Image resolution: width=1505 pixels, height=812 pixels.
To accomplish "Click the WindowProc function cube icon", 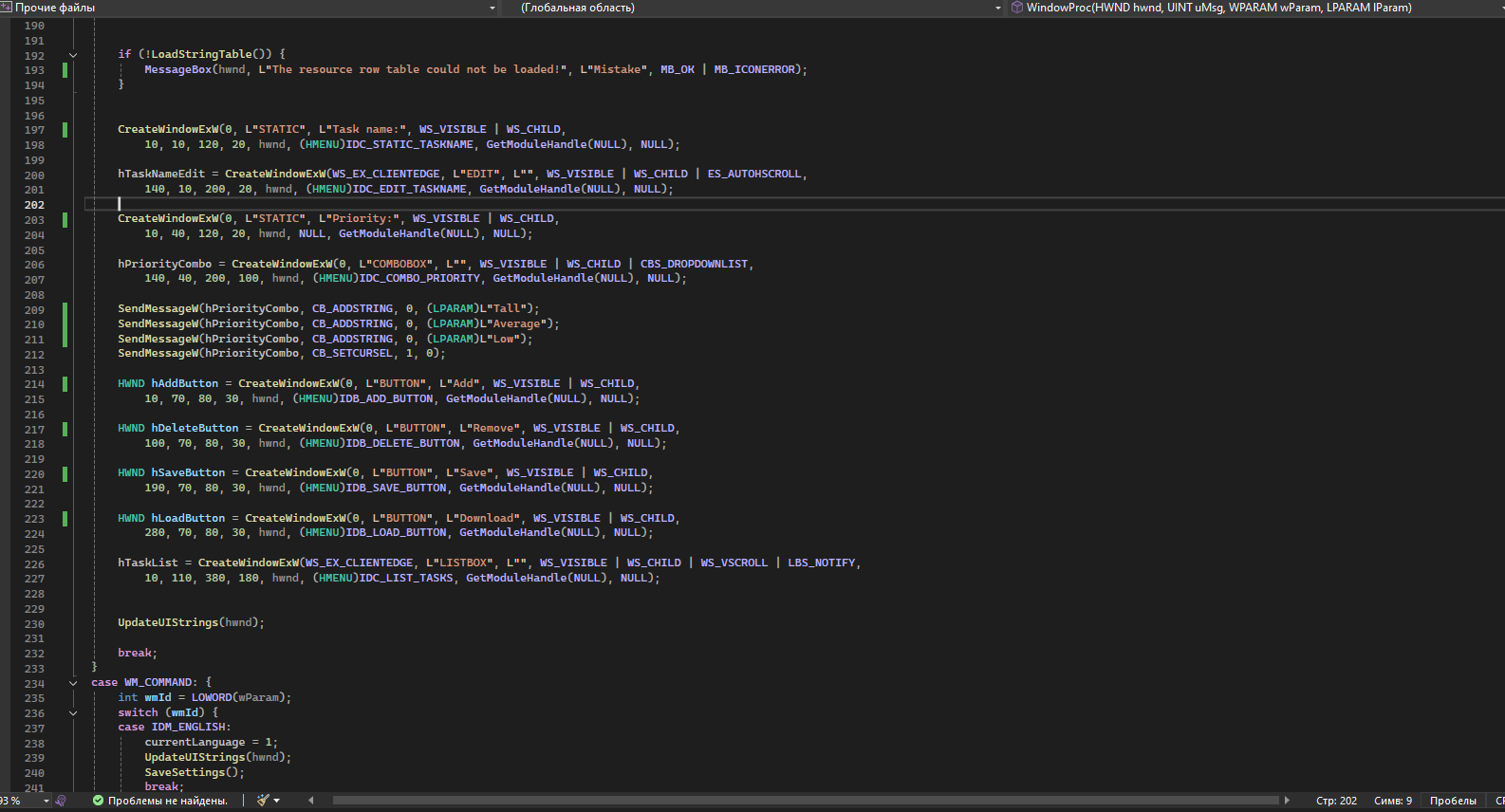I will (1017, 8).
